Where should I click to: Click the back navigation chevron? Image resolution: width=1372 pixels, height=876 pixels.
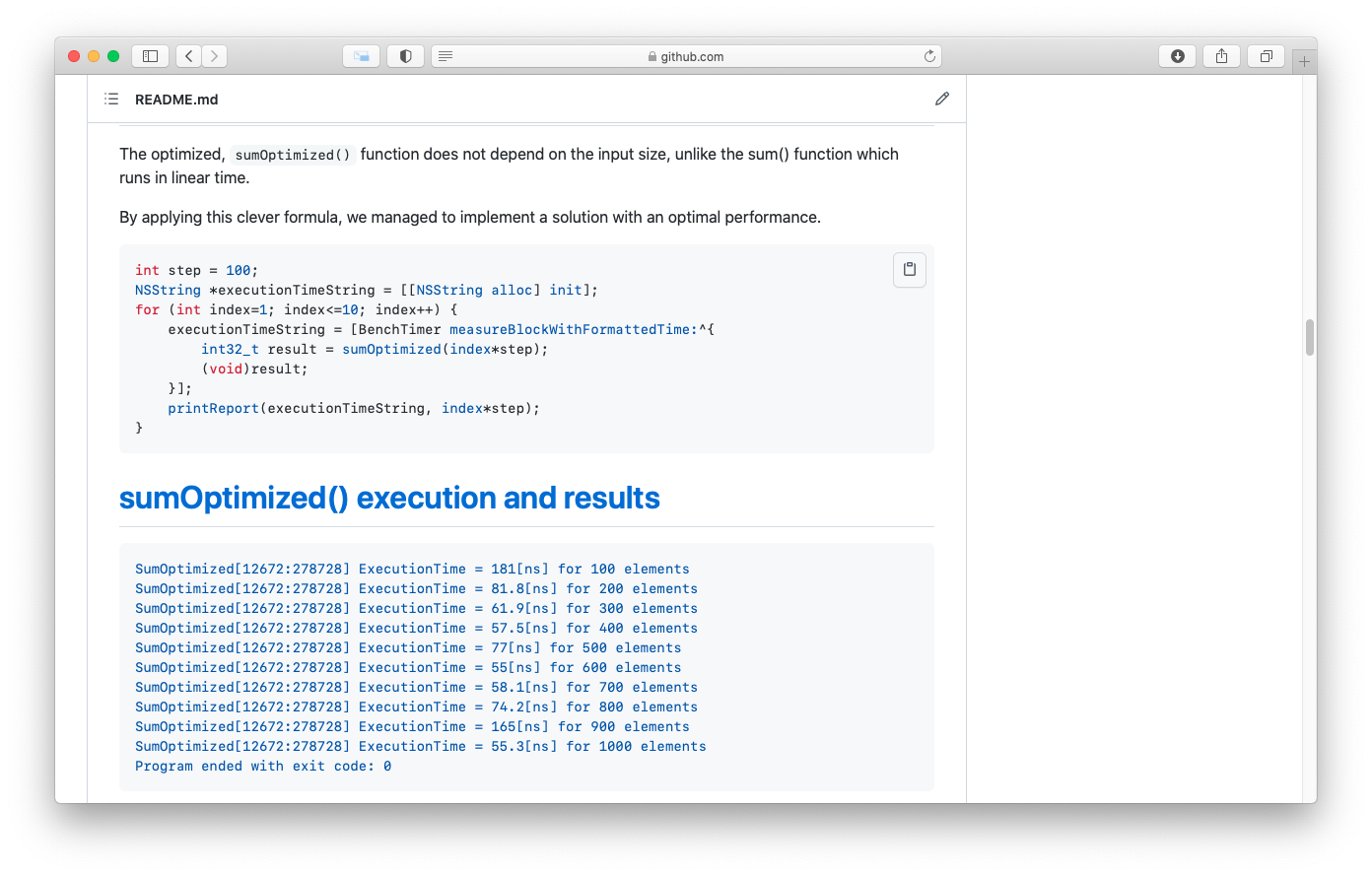tap(188, 56)
